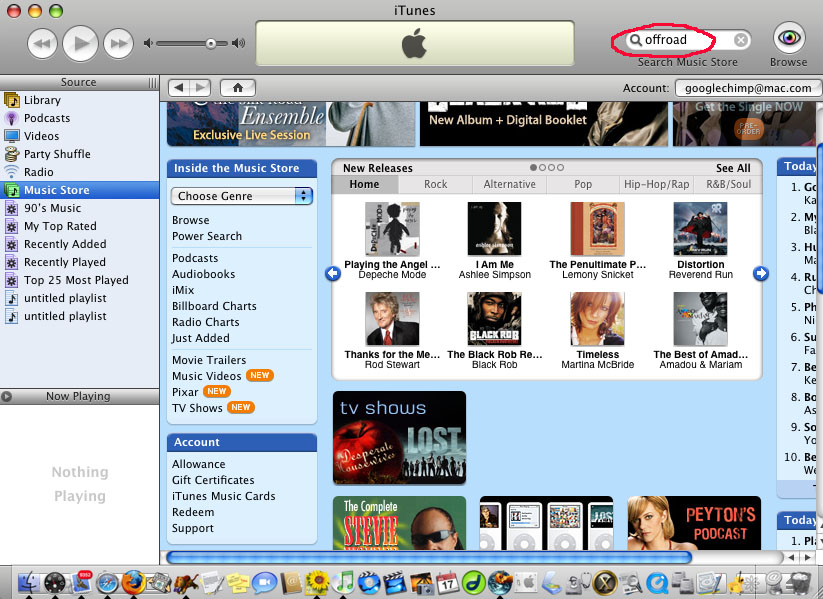
Task: Open Movie Trailers link
Action: pos(209,360)
